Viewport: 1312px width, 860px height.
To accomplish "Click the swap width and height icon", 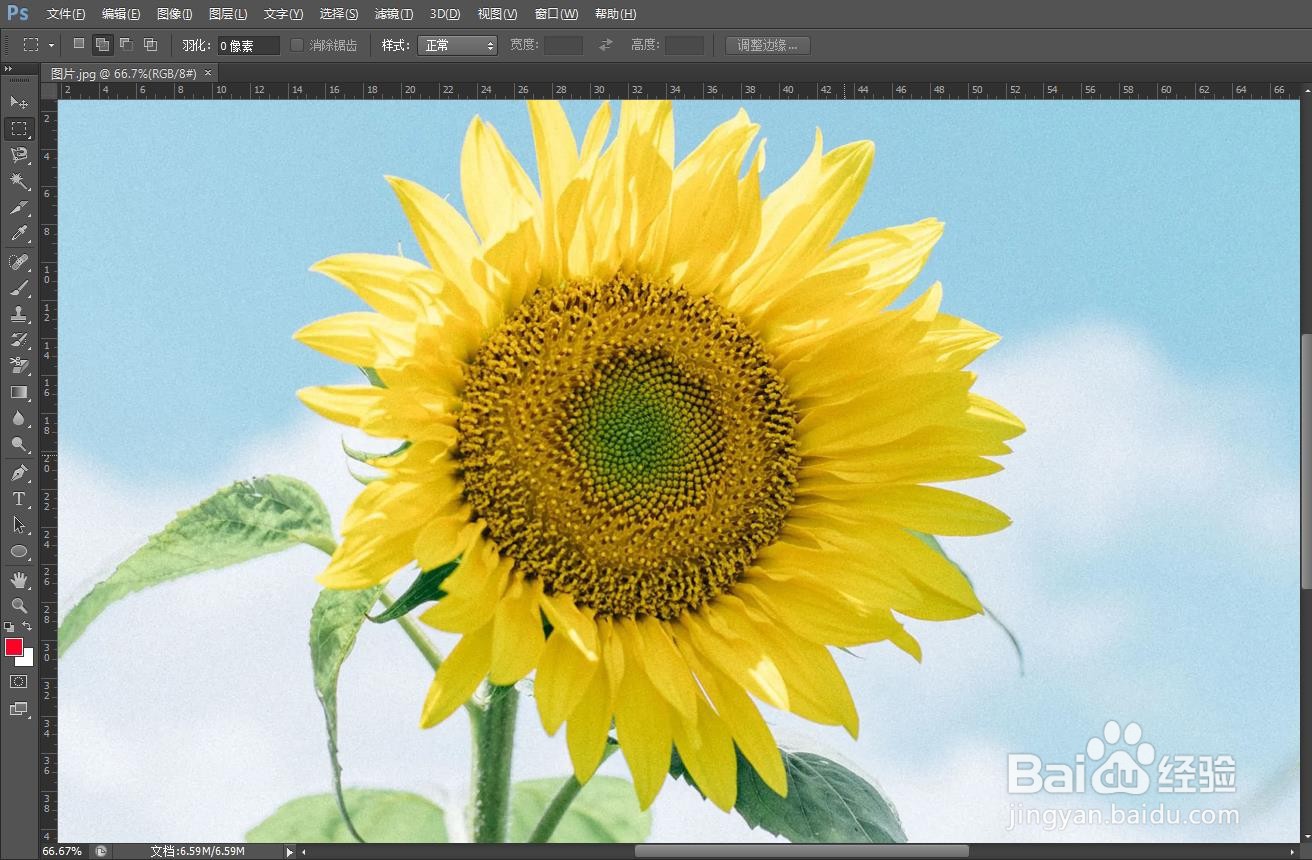I will [606, 45].
